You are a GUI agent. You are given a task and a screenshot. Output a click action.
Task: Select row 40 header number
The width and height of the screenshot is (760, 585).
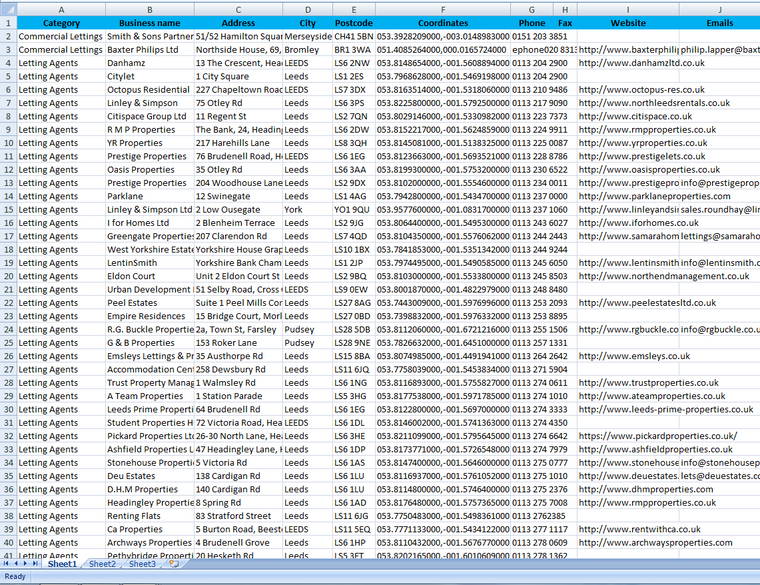pos(9,543)
